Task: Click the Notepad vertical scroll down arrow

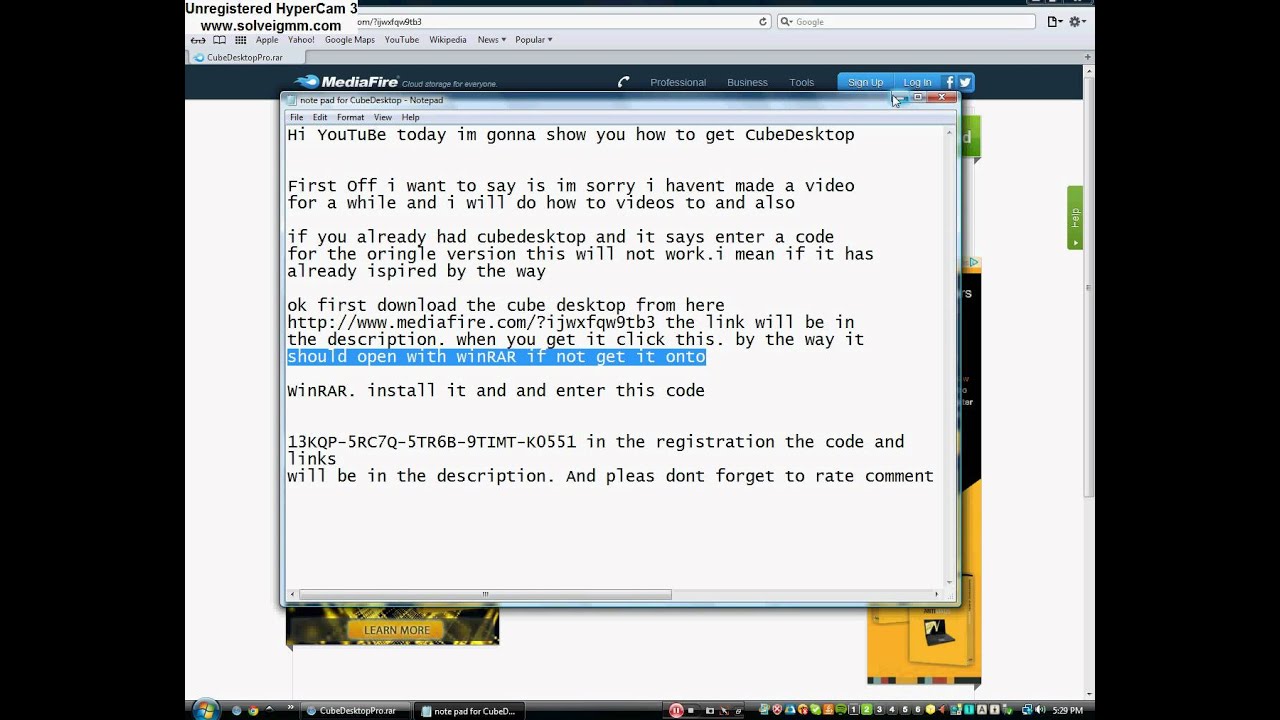Action: pyautogui.click(x=949, y=581)
